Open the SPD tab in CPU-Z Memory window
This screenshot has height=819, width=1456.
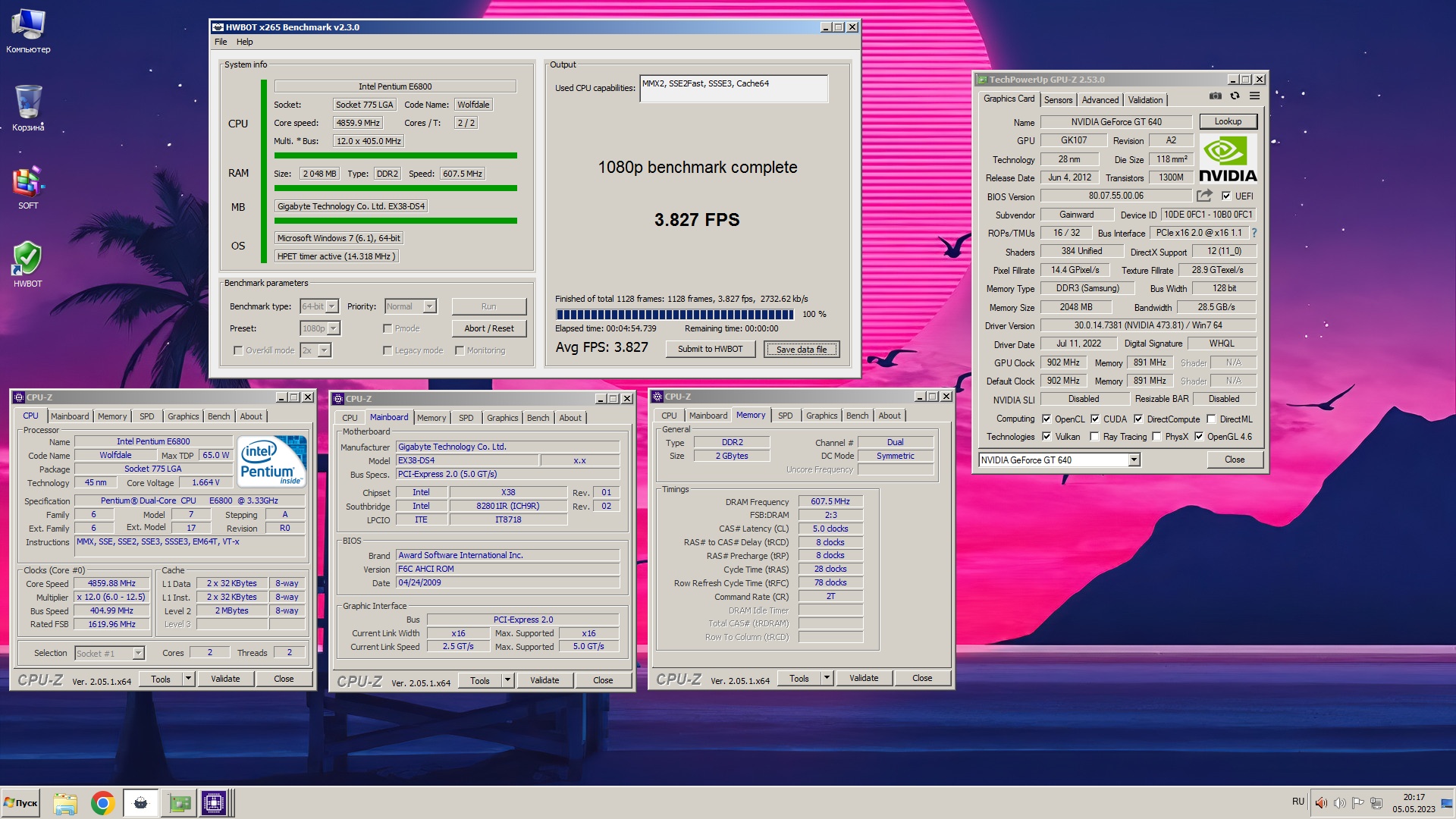pos(785,416)
